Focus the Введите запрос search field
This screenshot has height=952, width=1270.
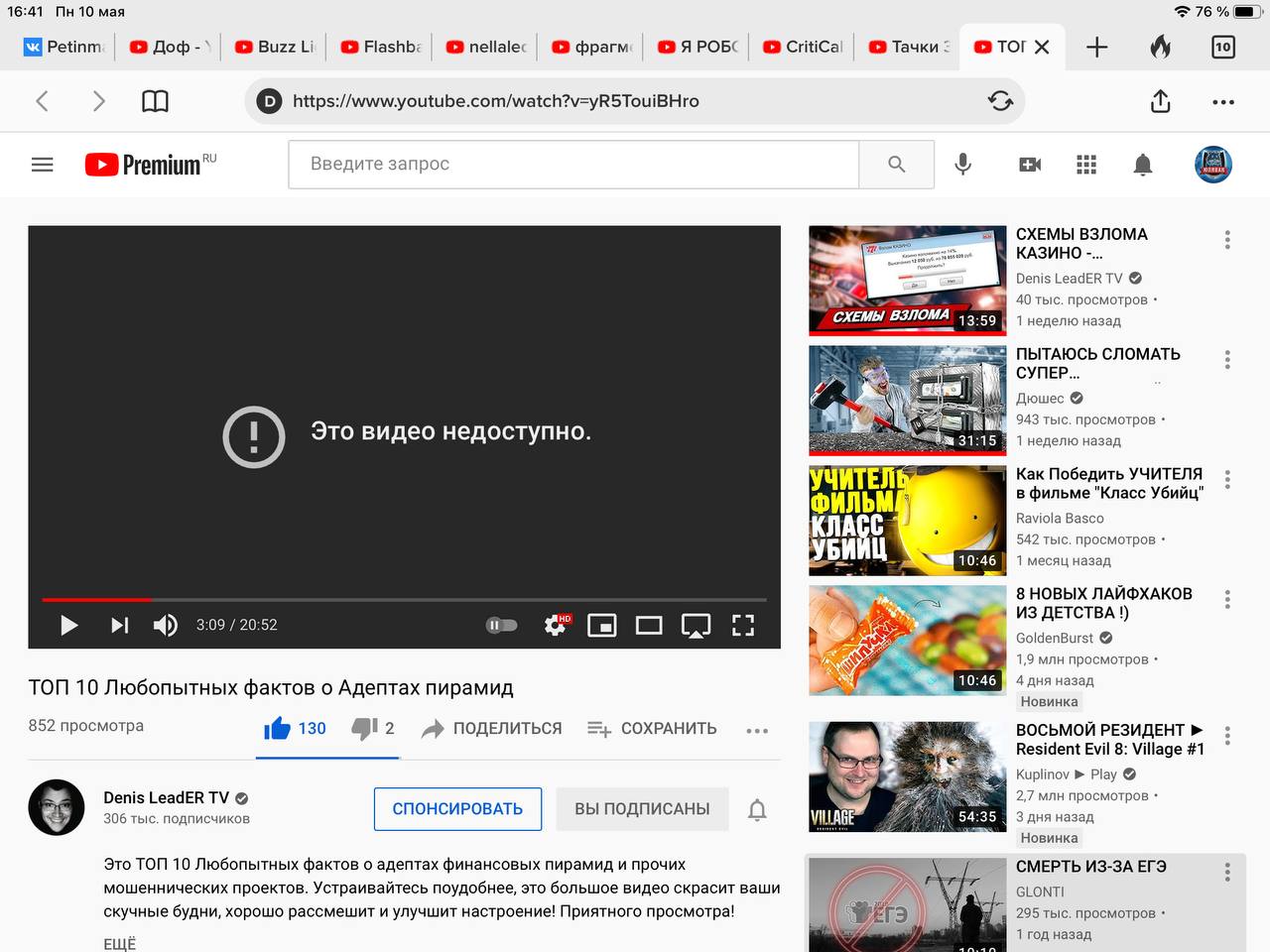[x=573, y=165]
